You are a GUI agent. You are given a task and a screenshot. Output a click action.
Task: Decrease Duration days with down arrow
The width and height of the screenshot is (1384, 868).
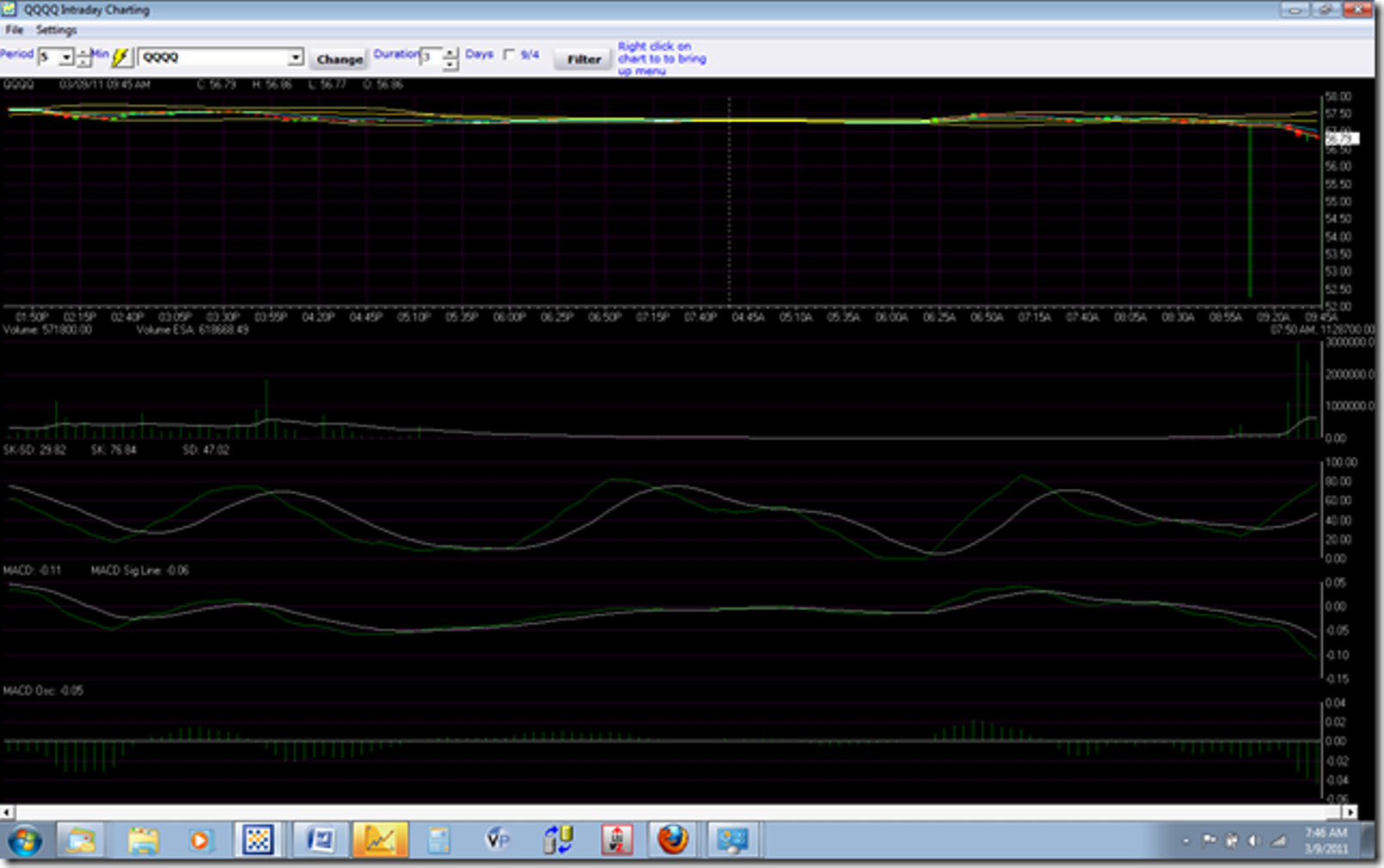click(450, 64)
